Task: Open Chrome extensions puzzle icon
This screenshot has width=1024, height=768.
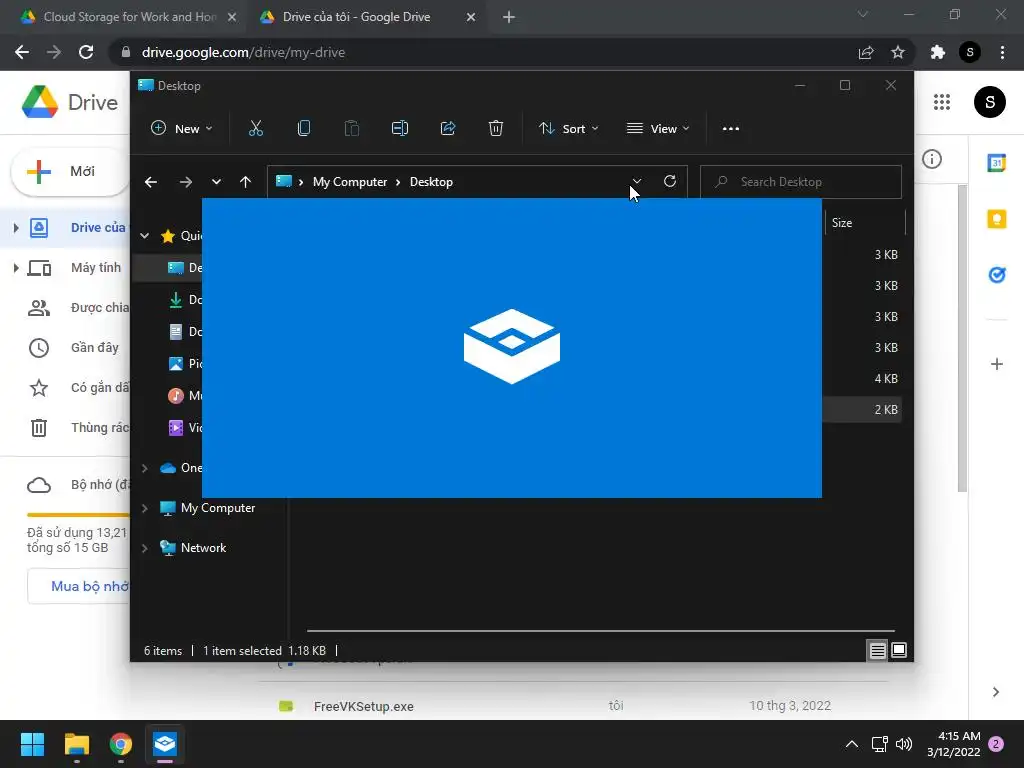Action: click(938, 52)
